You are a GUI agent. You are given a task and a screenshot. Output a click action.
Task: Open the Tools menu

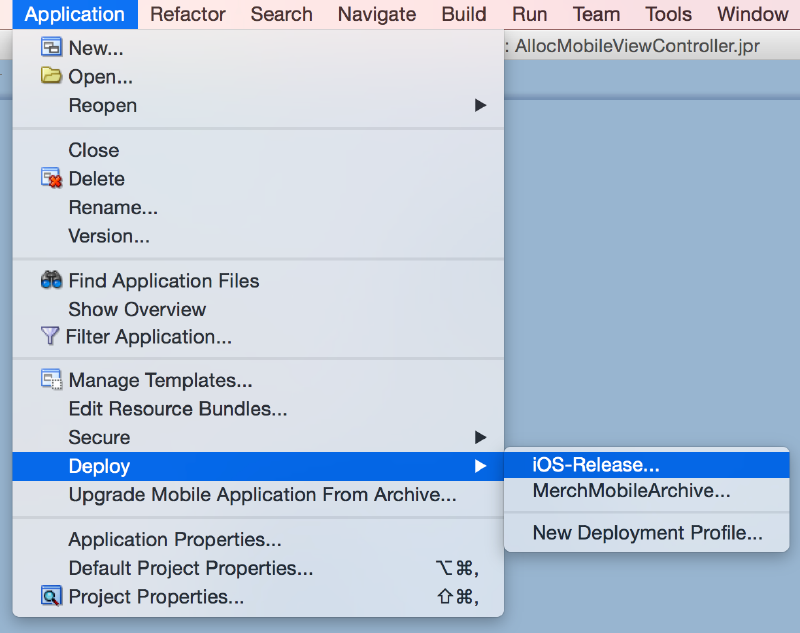click(x=667, y=15)
